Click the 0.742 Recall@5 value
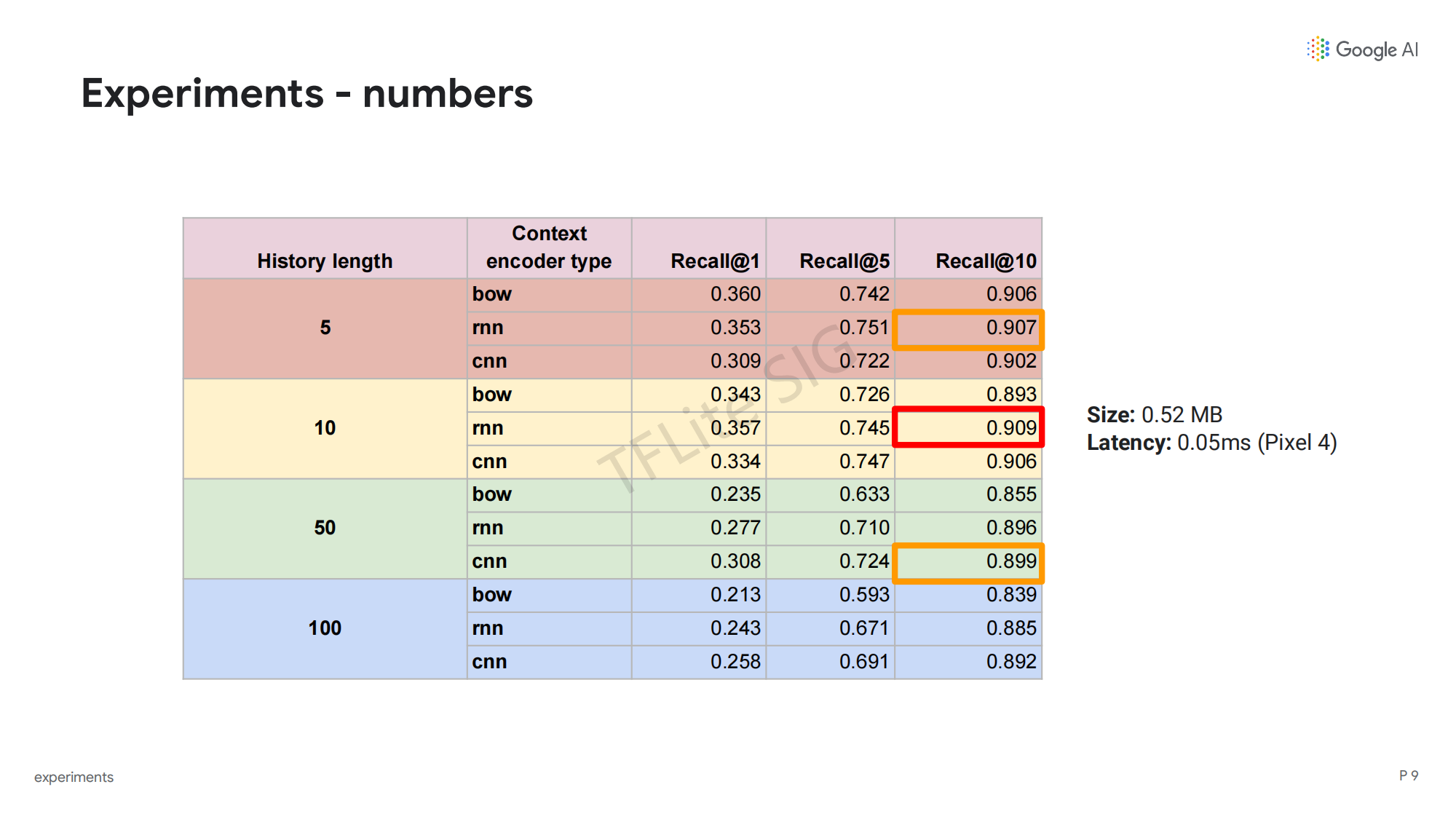Viewport: 1456px width, 819px height. tap(864, 294)
